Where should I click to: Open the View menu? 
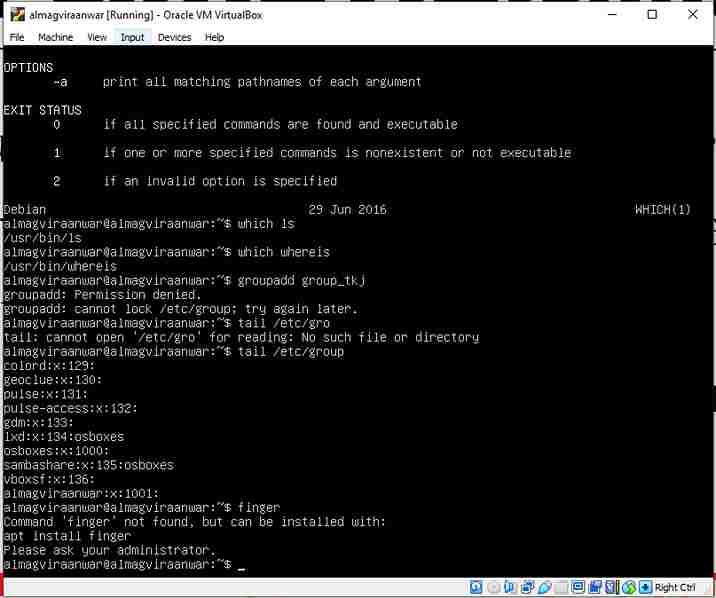[97, 37]
